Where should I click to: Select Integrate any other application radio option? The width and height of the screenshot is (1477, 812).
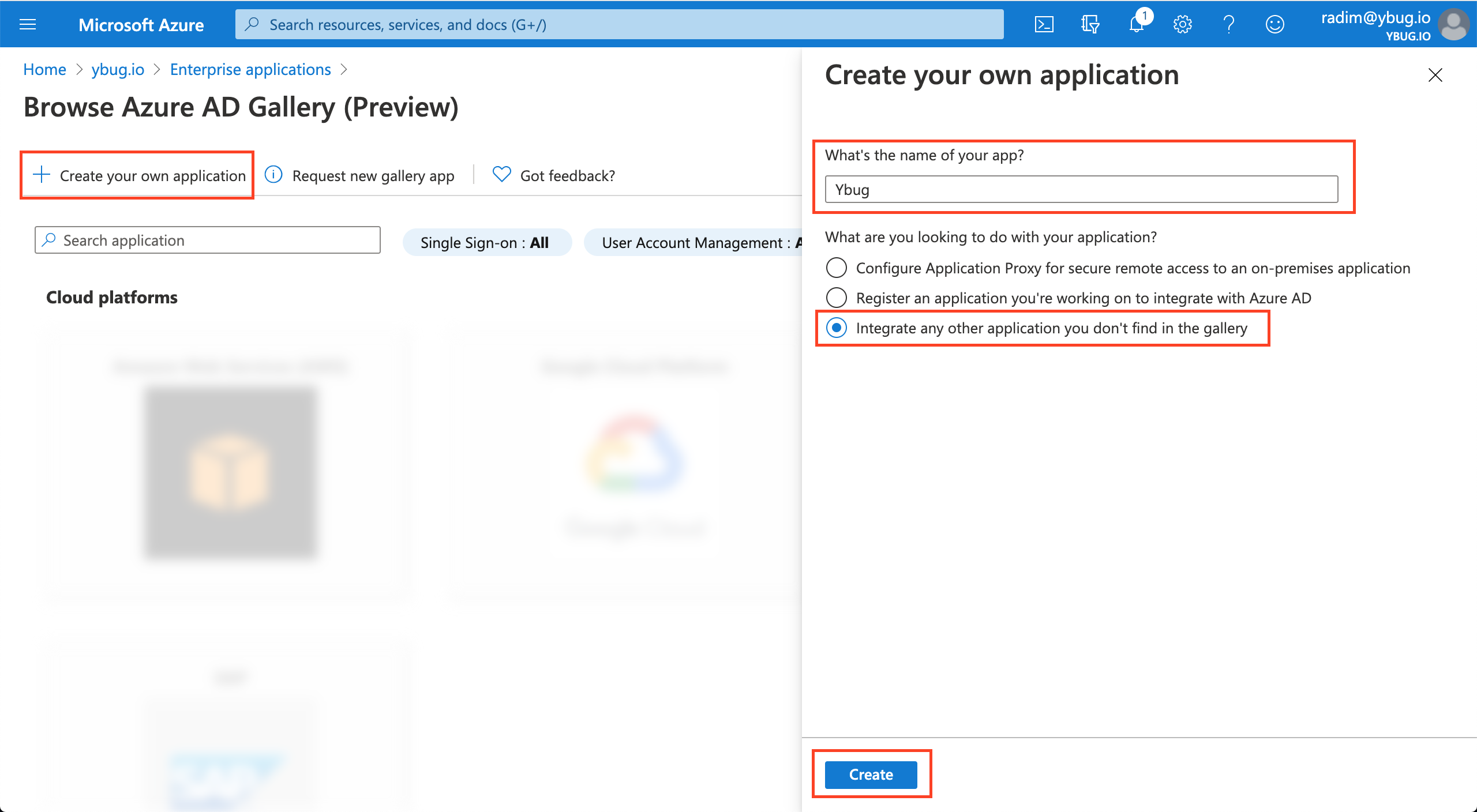[837, 328]
